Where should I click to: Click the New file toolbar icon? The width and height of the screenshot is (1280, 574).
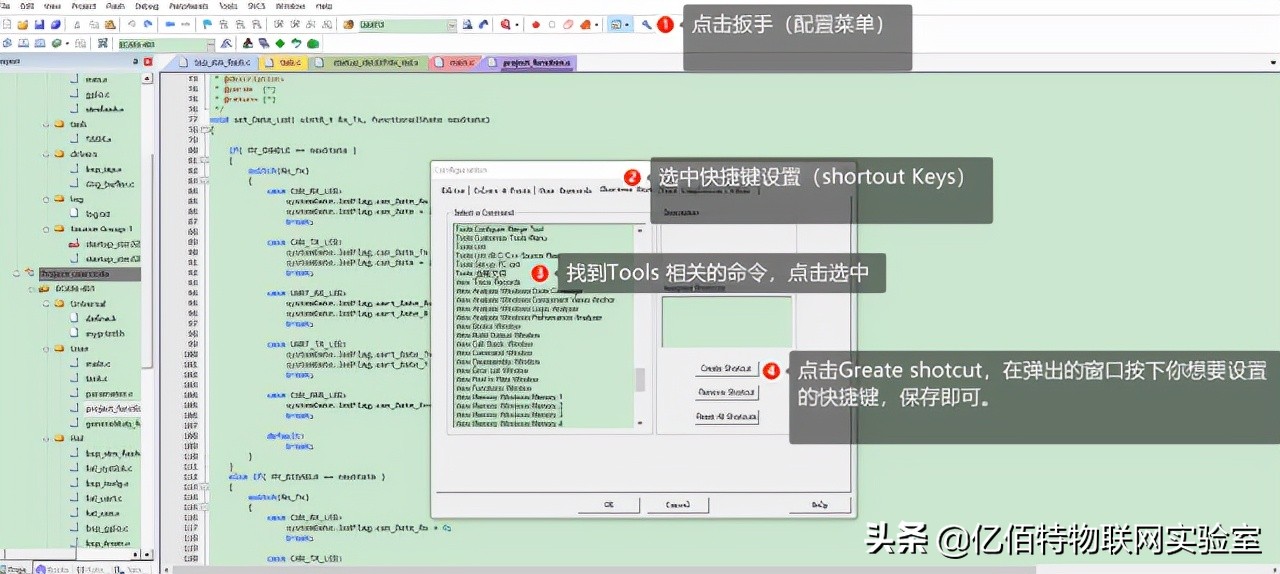click(x=7, y=24)
